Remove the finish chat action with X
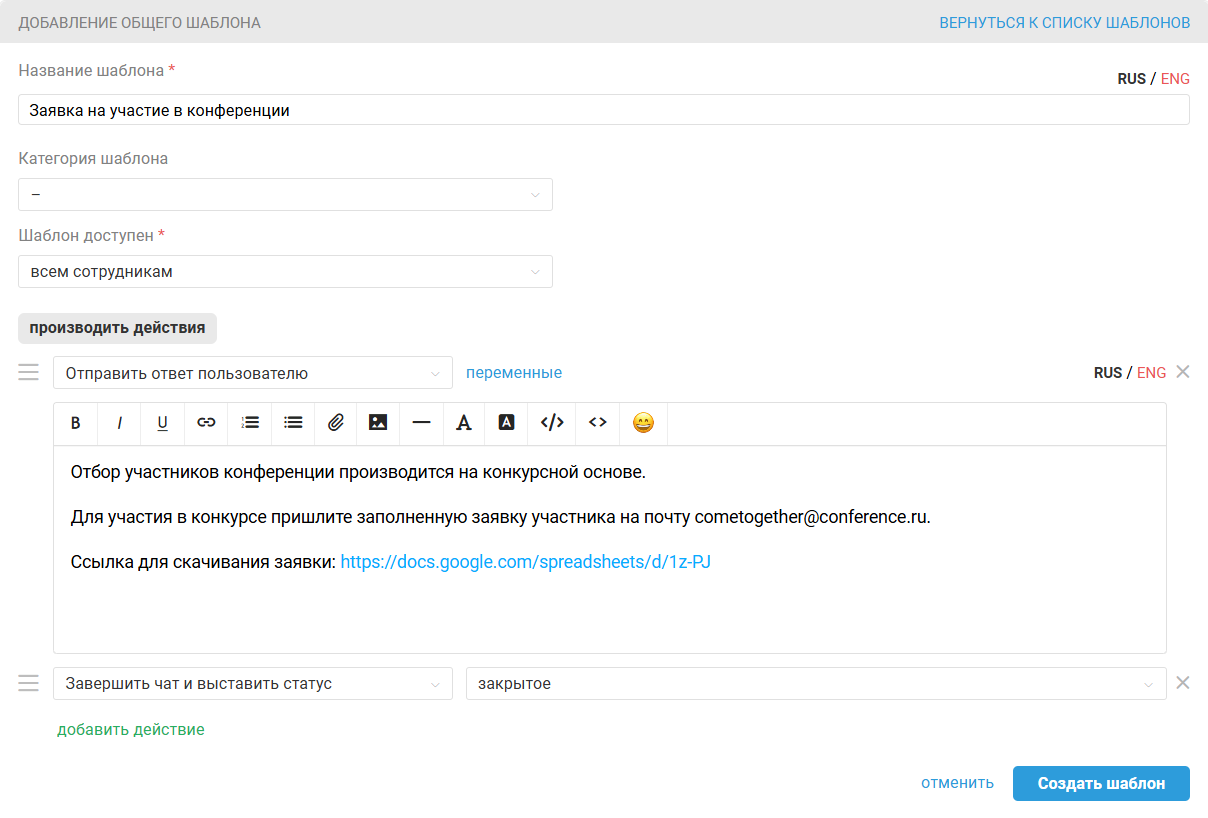This screenshot has height=818, width=1208. pos(1183,683)
